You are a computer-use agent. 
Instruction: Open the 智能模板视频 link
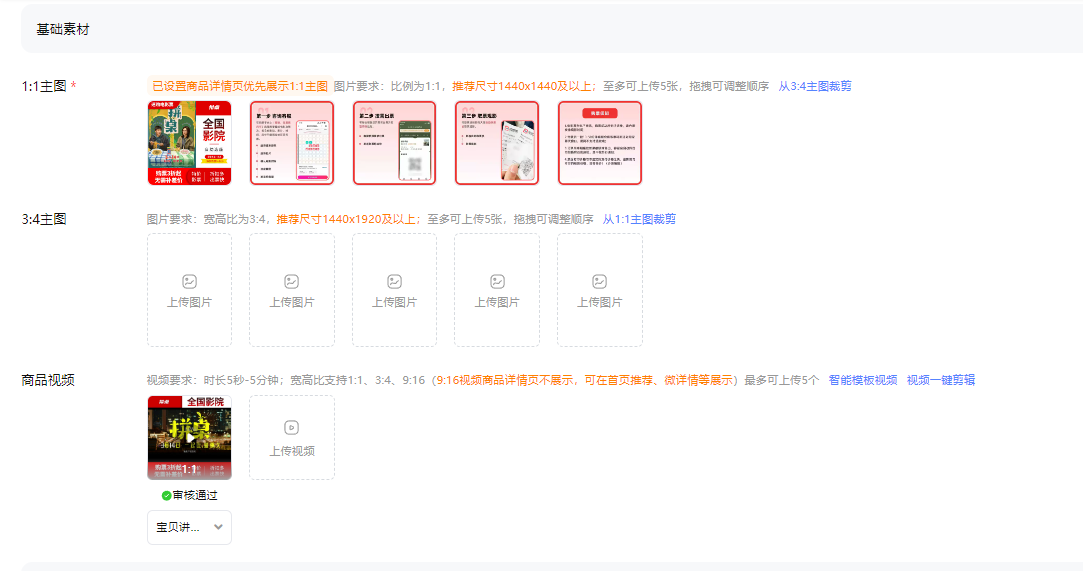pos(863,380)
